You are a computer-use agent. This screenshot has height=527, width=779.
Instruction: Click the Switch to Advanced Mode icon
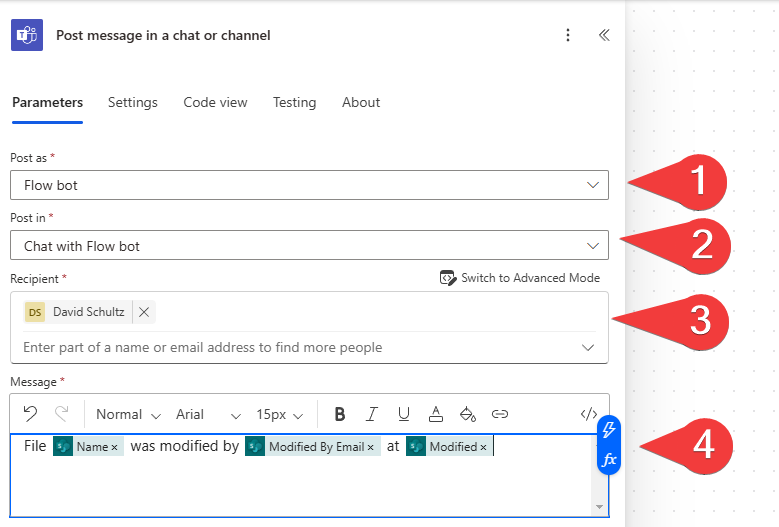point(448,278)
